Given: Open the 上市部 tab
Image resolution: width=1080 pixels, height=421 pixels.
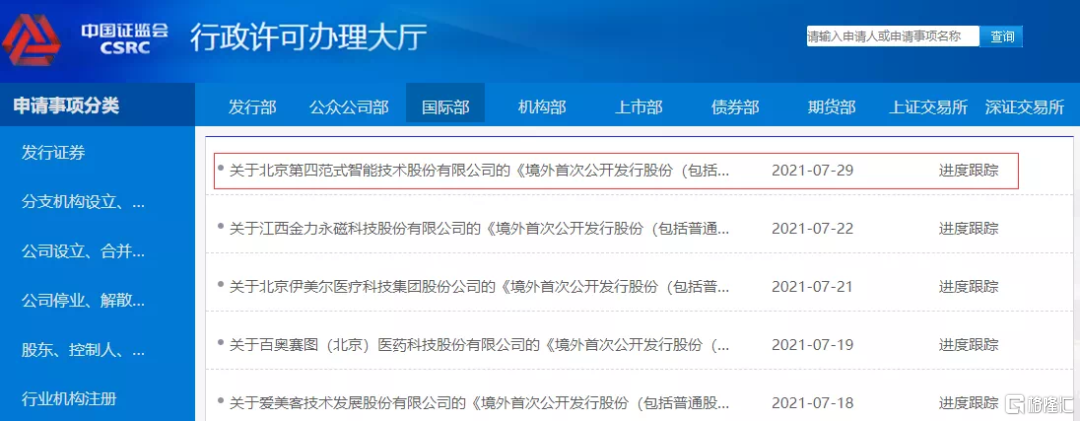Looking at the screenshot, I should [x=638, y=107].
